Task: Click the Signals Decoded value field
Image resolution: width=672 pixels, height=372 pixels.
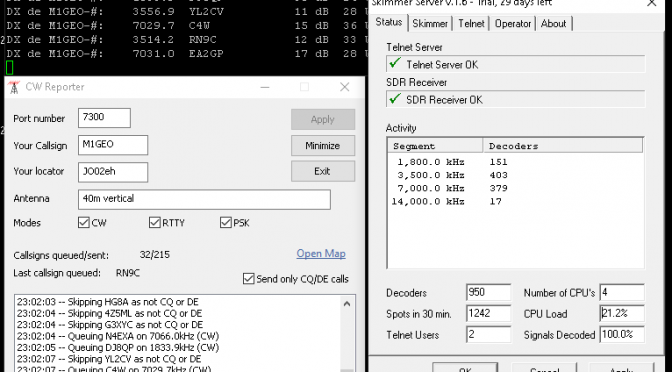Action: [622, 334]
